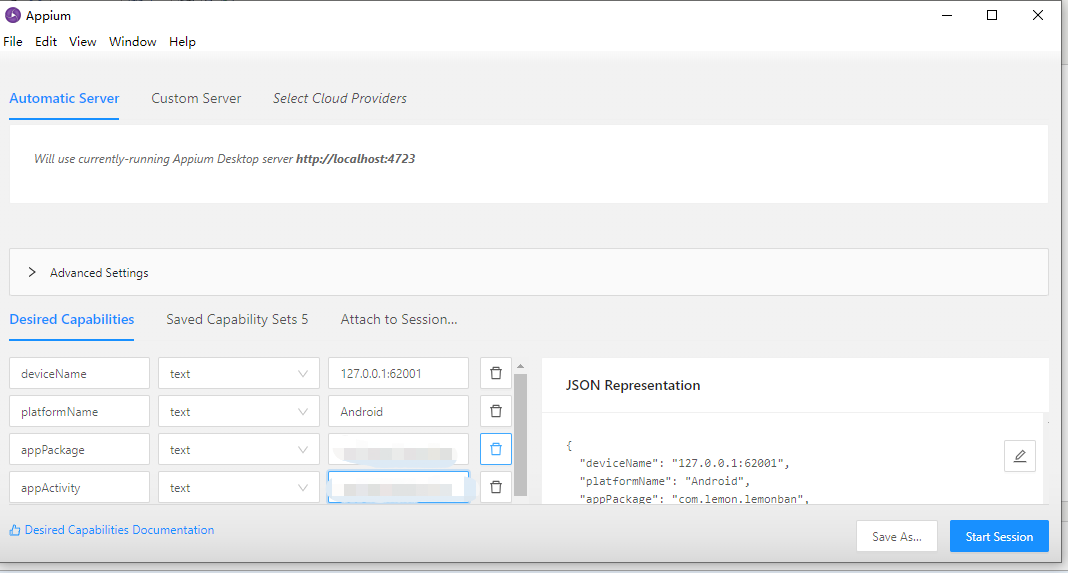This screenshot has width=1068, height=573.
Task: Delete the platformName capability row
Action: click(495, 411)
